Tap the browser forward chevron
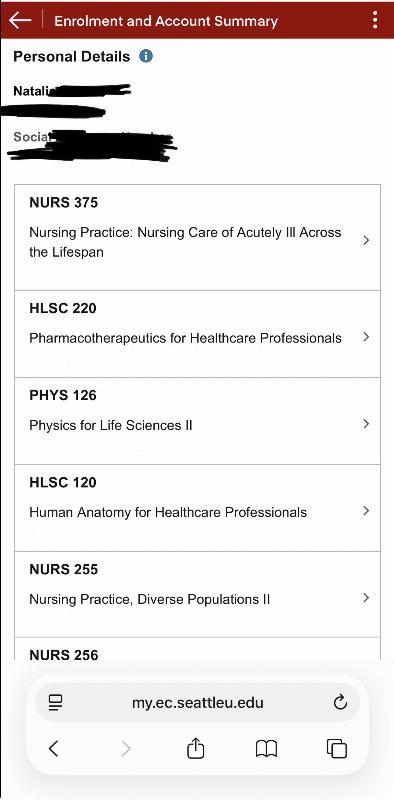This screenshot has width=394, height=800. tap(126, 748)
